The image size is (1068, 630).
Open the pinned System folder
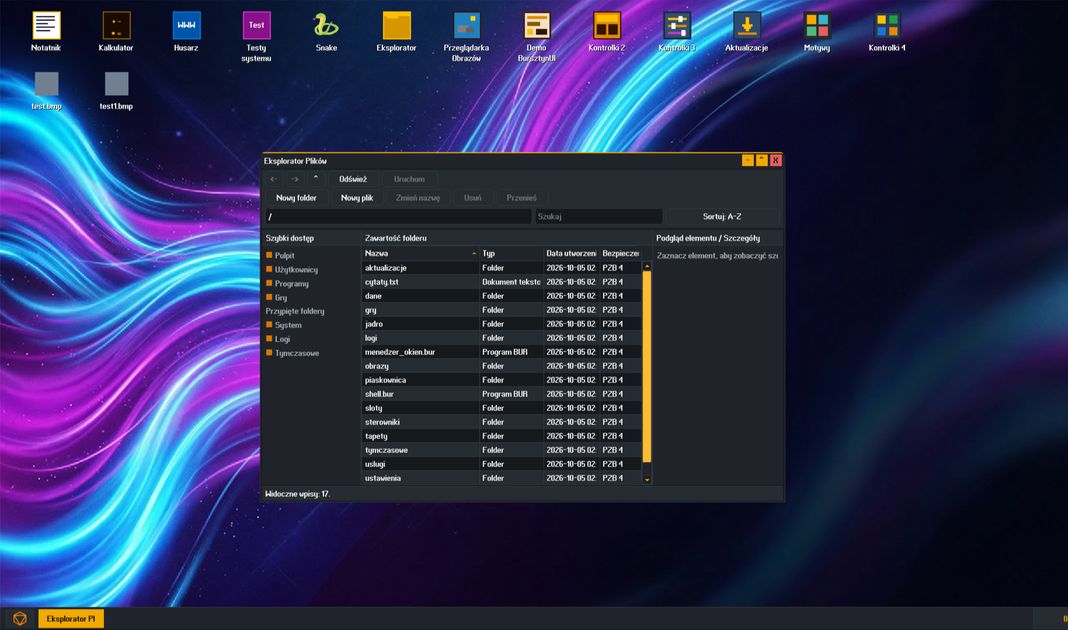(283, 325)
